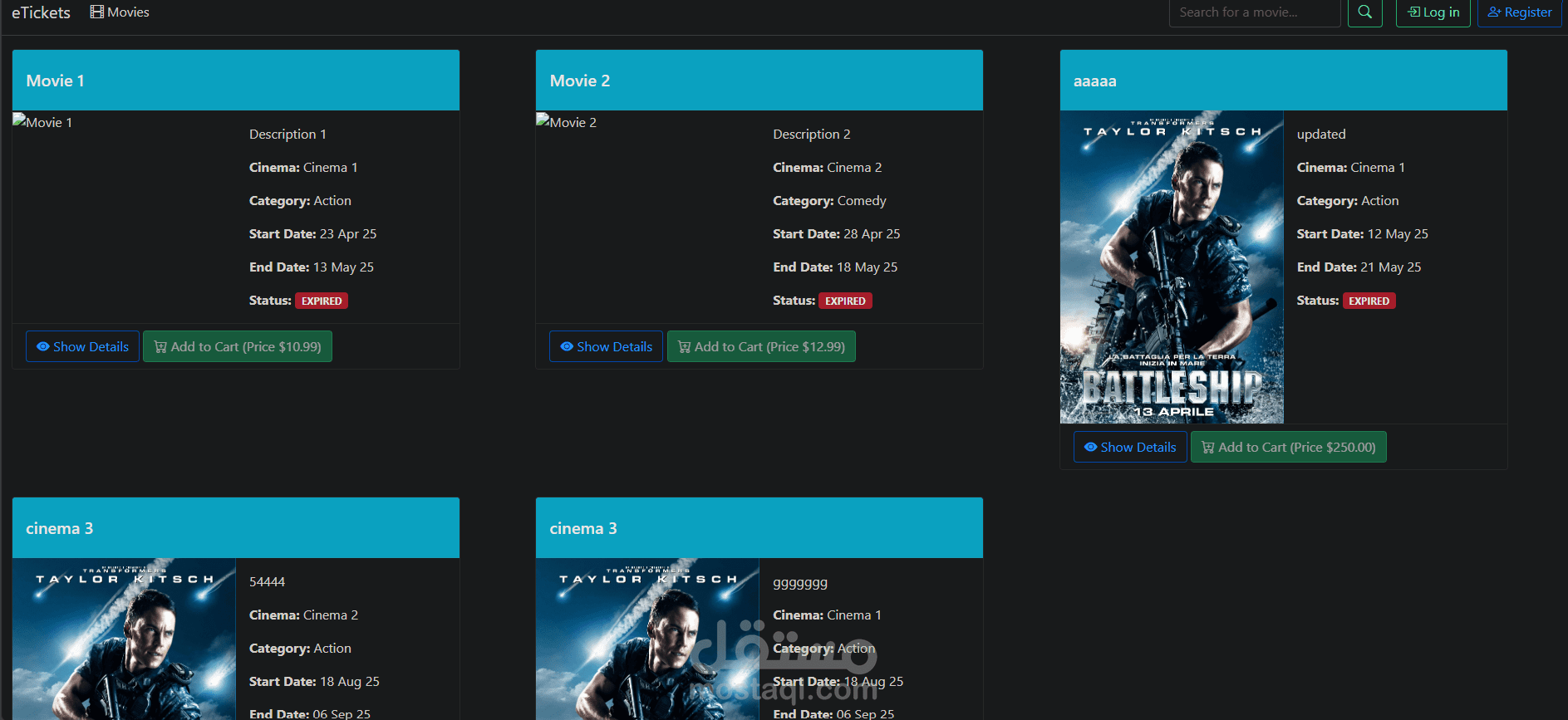The image size is (1568, 720).
Task: Click Start Date 23 Apr 25
Action: pos(312,233)
